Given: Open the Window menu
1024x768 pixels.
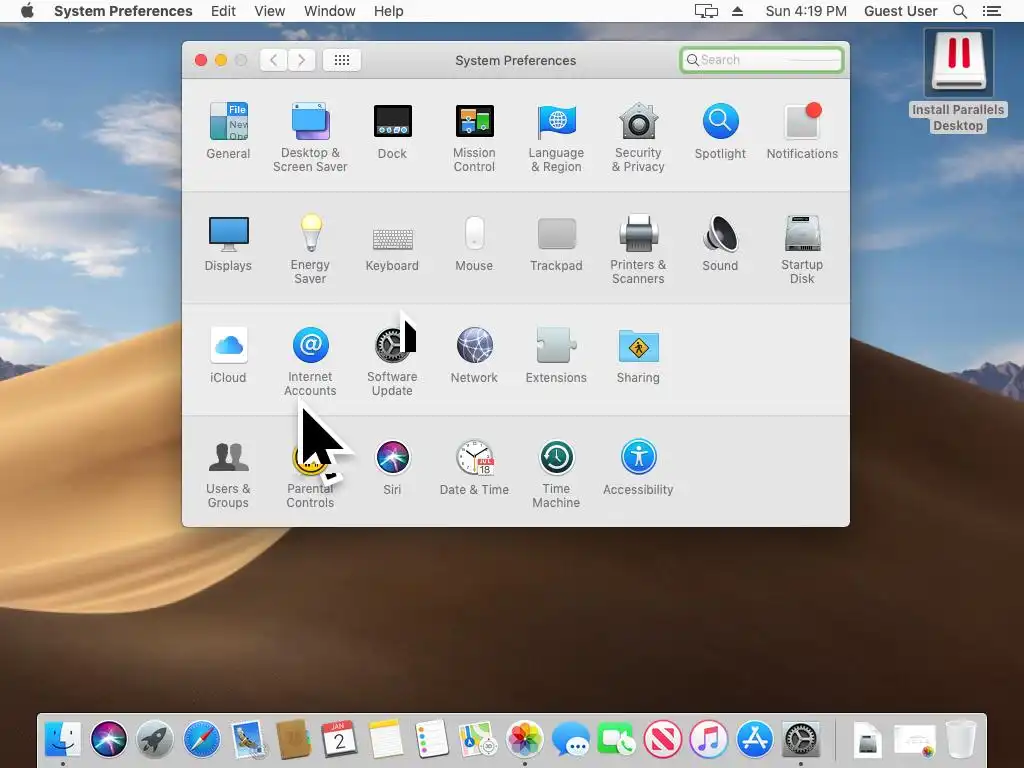Looking at the screenshot, I should (330, 11).
